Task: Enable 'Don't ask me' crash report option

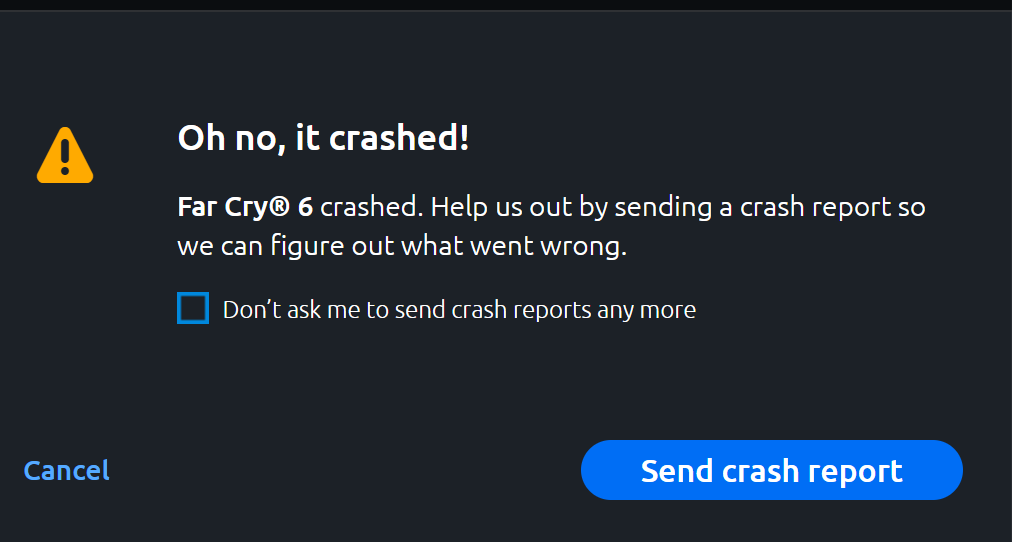Action: point(193,308)
